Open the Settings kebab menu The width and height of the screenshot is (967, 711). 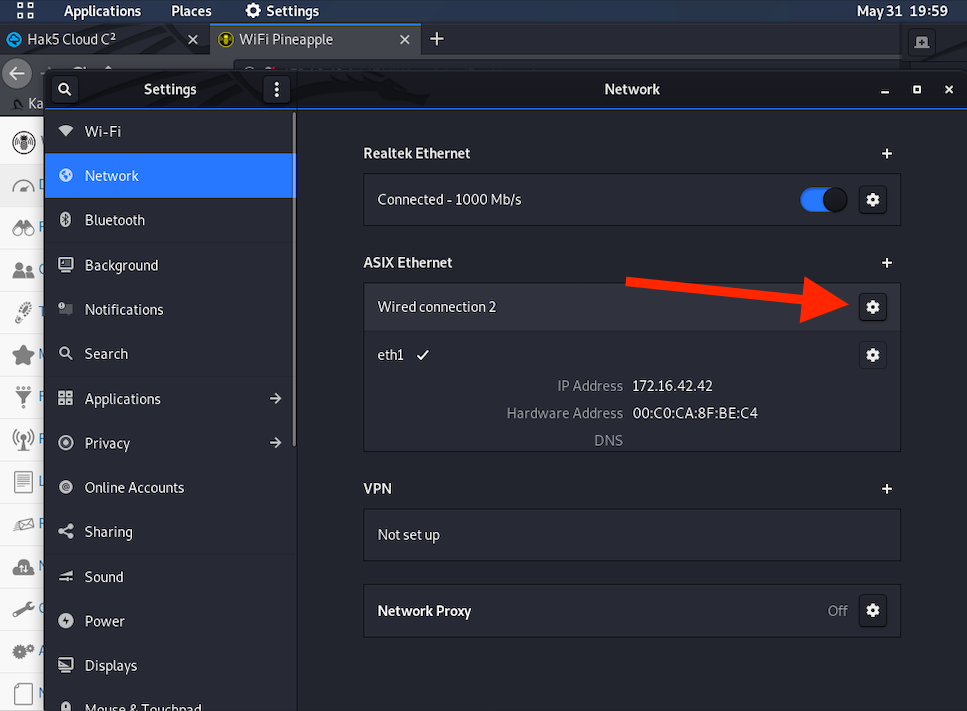tap(276, 89)
